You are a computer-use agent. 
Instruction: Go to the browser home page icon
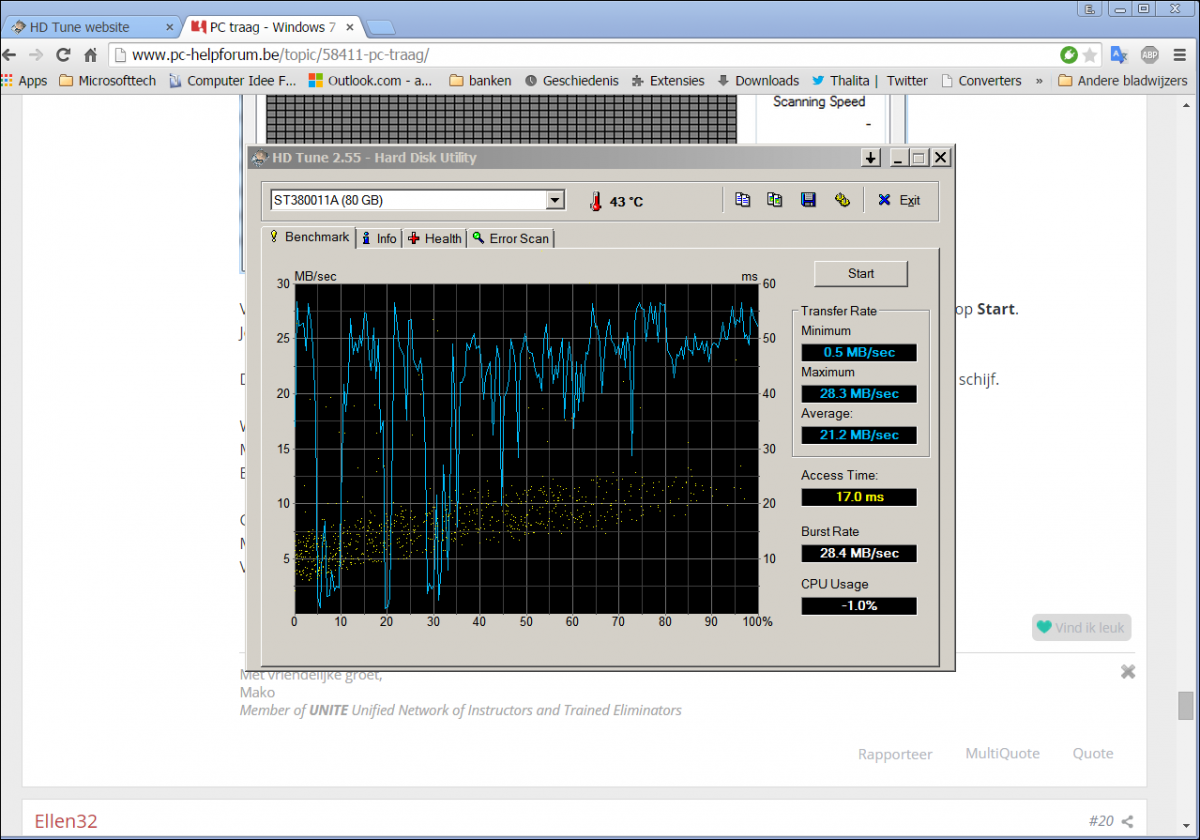pos(90,55)
